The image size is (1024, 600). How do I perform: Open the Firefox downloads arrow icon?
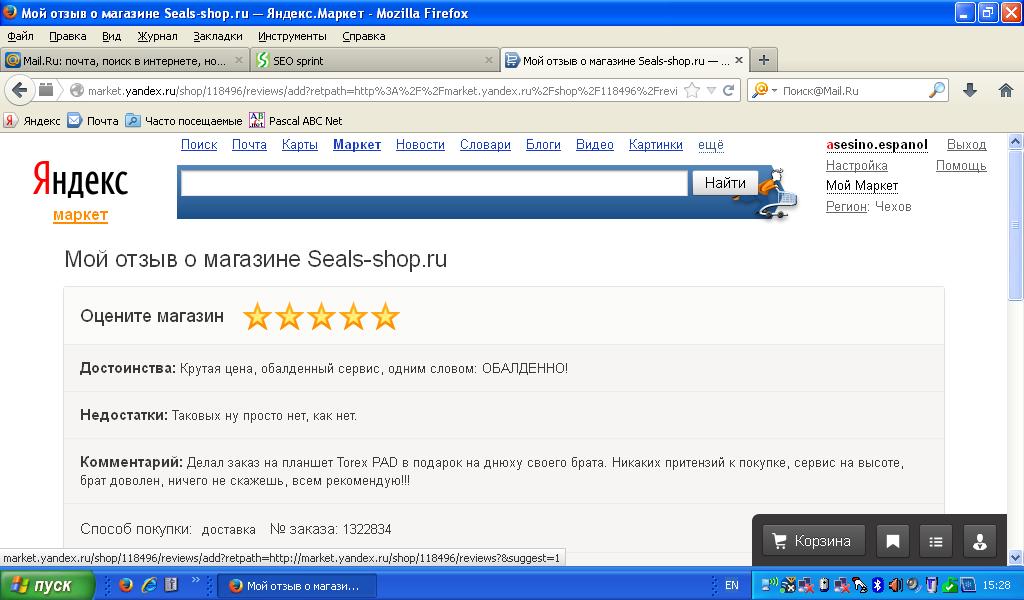click(969, 90)
